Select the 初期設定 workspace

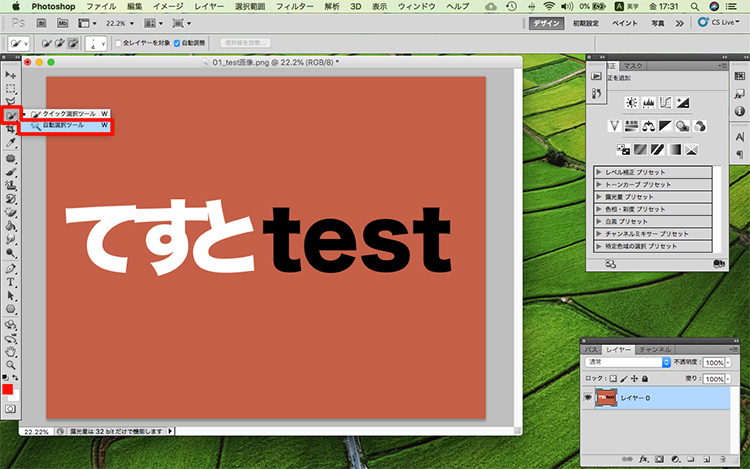586,23
